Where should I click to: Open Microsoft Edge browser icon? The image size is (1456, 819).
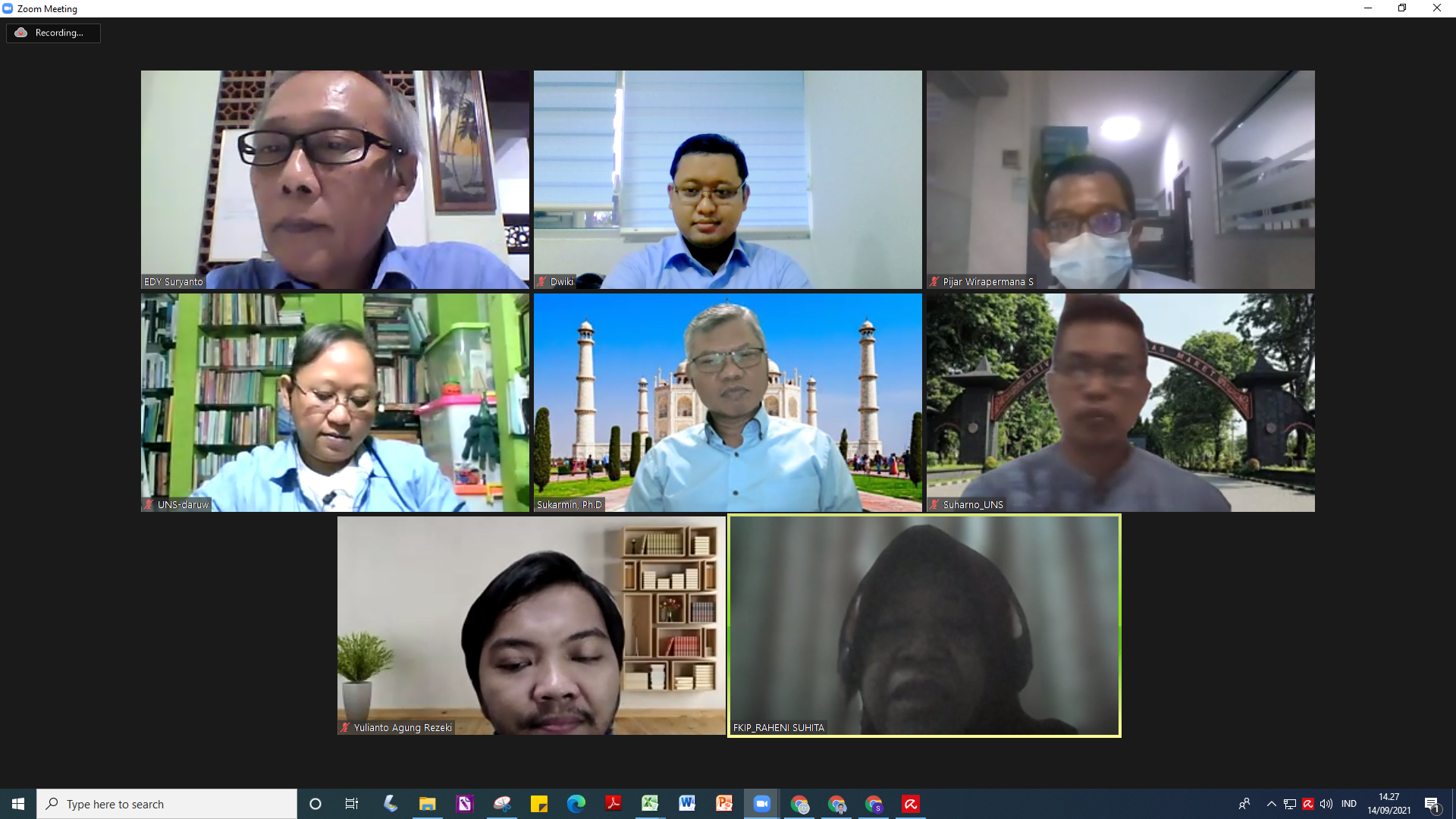[x=576, y=804]
